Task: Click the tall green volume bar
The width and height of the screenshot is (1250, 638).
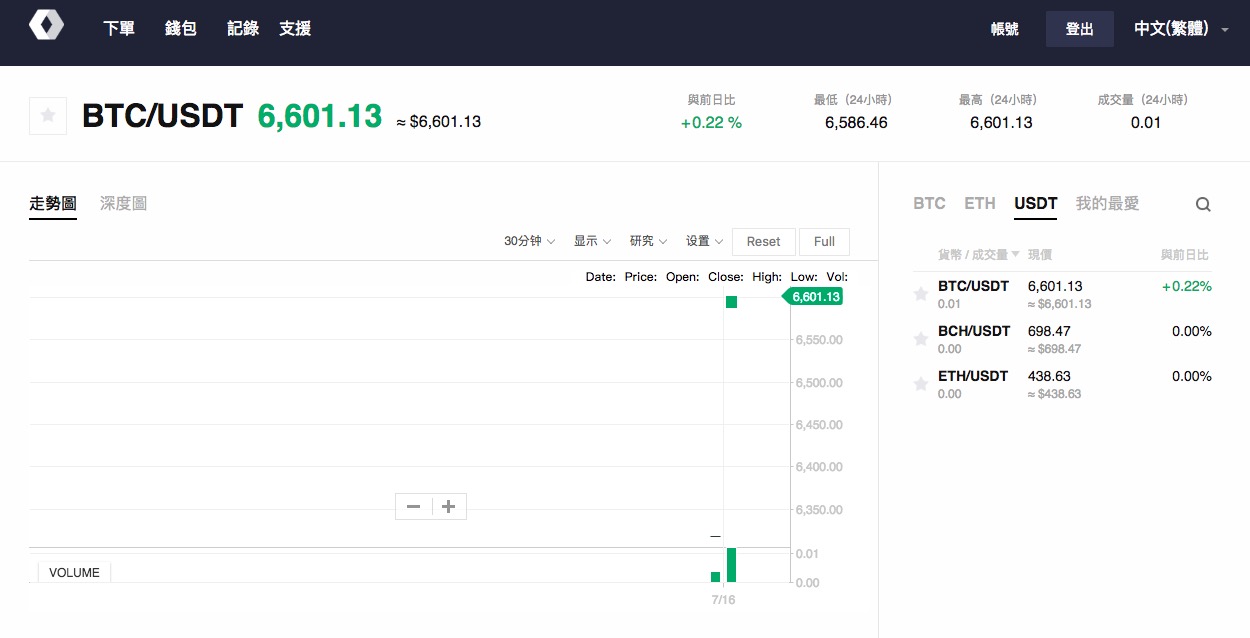Action: point(732,565)
